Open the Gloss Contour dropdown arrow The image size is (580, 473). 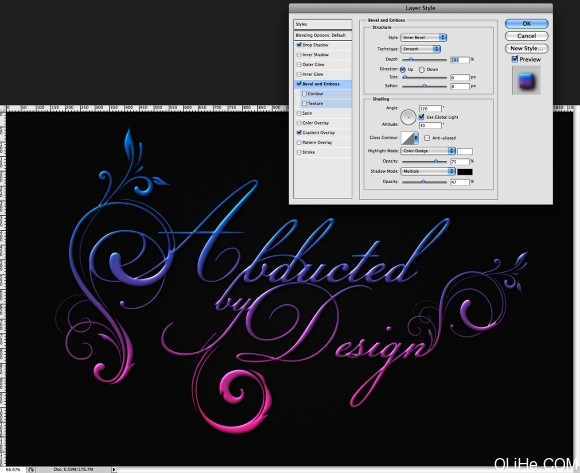(x=416, y=138)
